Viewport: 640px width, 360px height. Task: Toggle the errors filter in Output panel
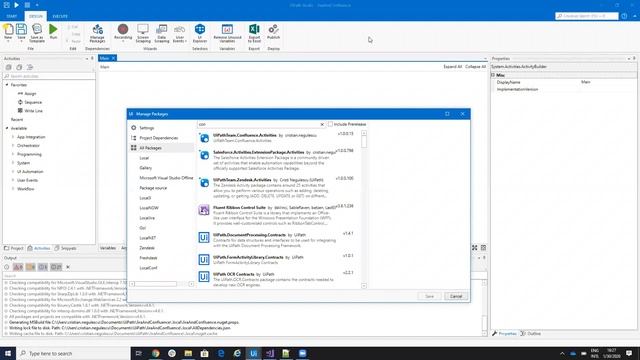click(18, 267)
